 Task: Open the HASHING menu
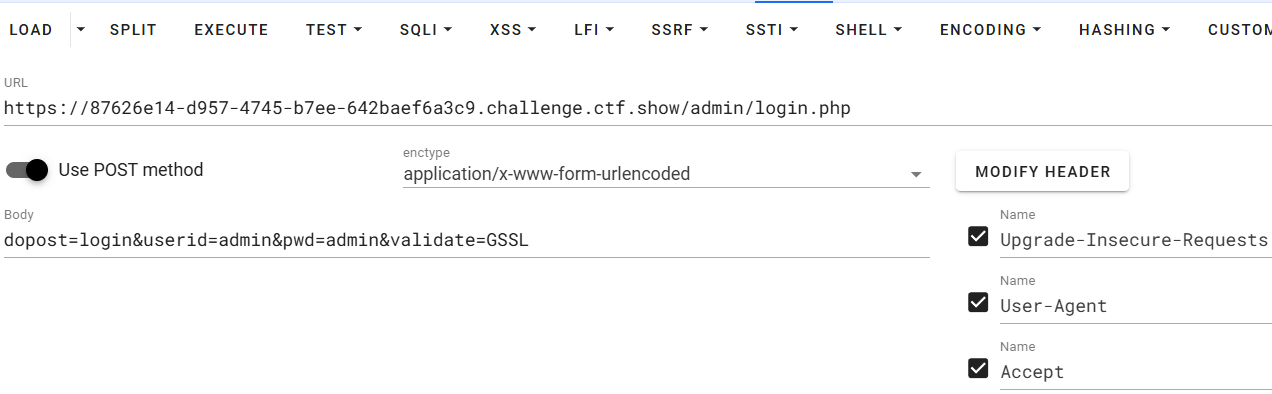pyautogui.click(x=1125, y=30)
